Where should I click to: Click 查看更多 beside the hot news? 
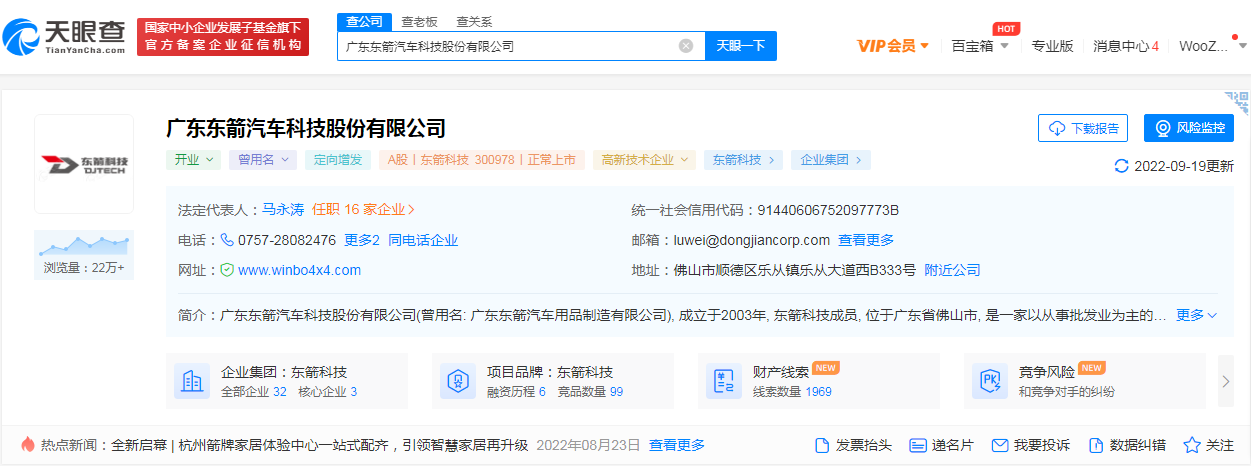(677, 445)
